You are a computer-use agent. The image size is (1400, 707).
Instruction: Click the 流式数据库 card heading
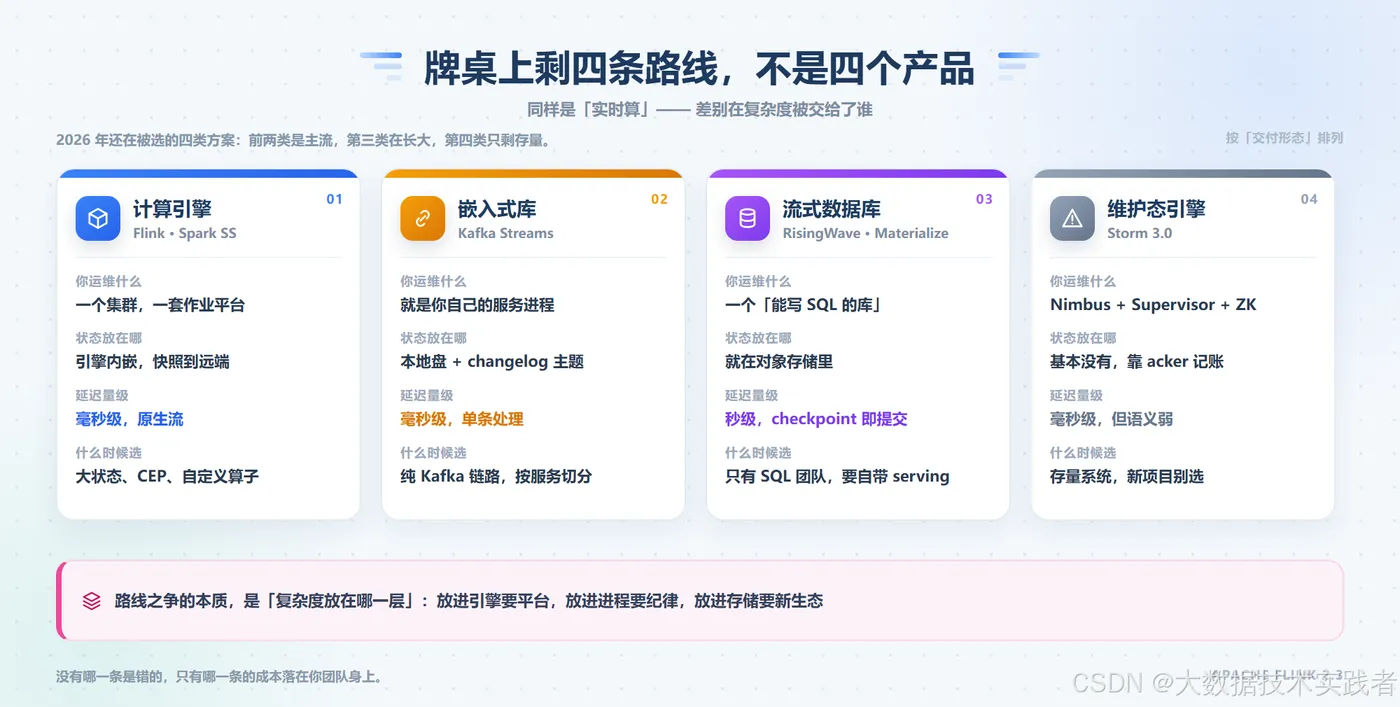click(x=832, y=209)
